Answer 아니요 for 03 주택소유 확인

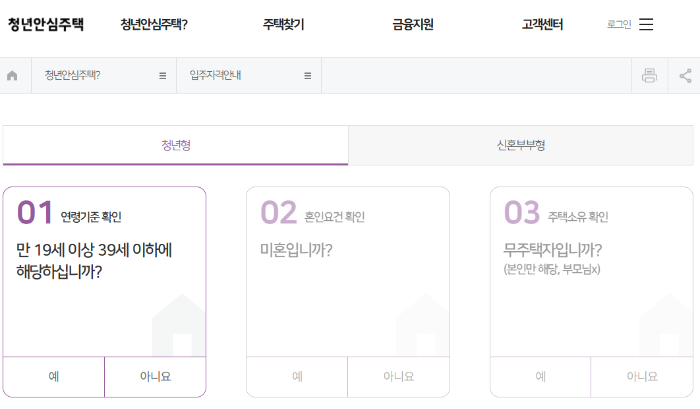pyautogui.click(x=642, y=376)
